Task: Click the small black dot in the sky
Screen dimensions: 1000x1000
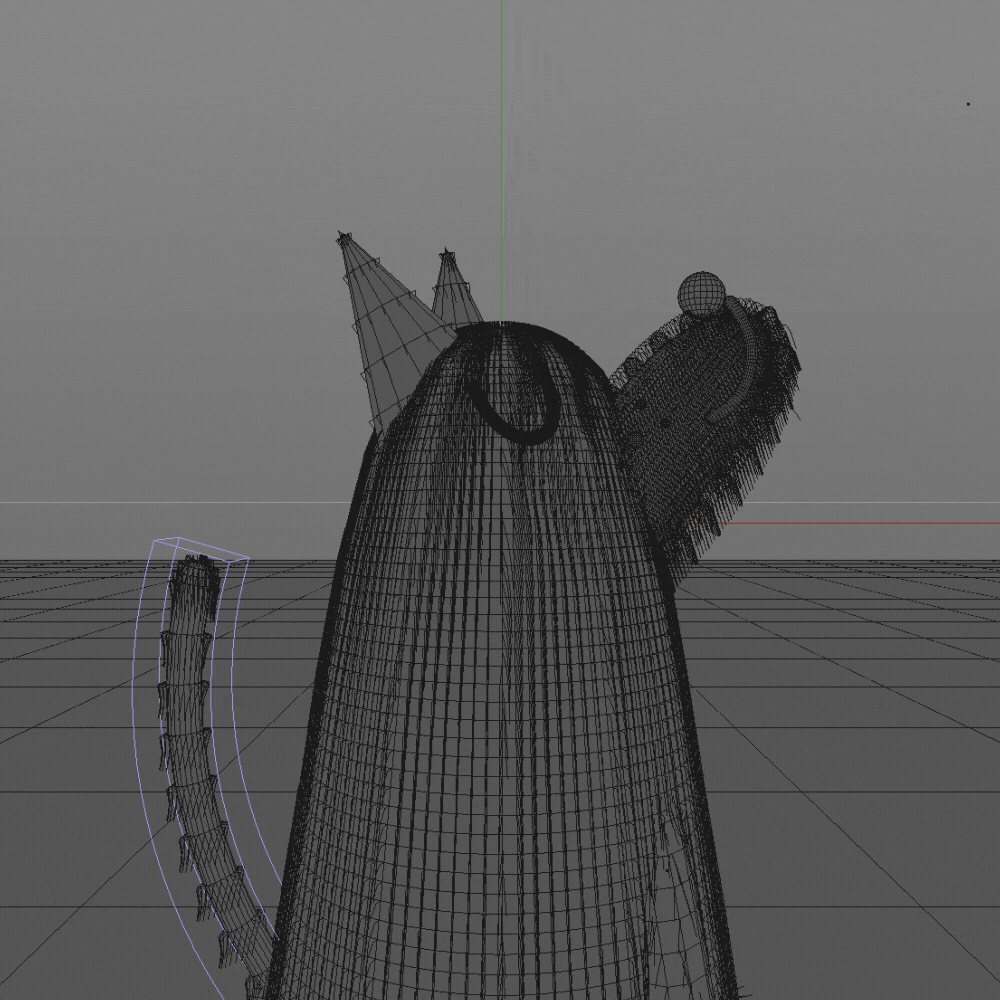Action: click(968, 103)
